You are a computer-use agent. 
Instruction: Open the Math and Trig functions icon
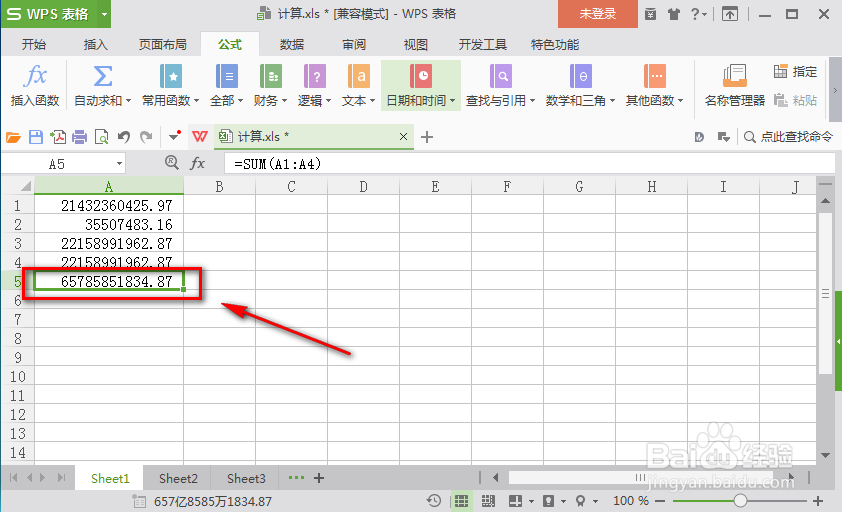[580, 76]
